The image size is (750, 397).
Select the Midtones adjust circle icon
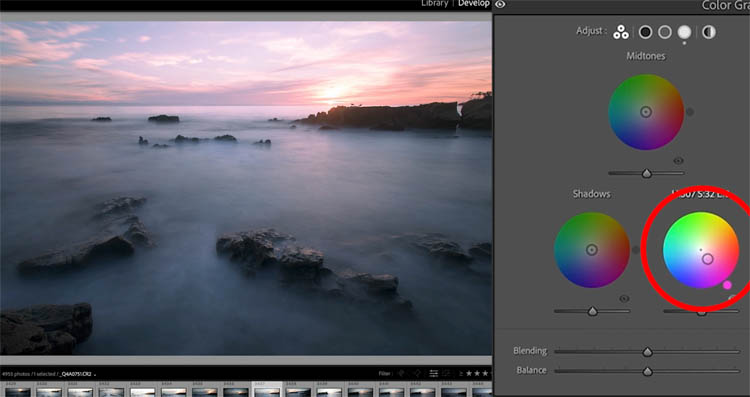click(665, 32)
